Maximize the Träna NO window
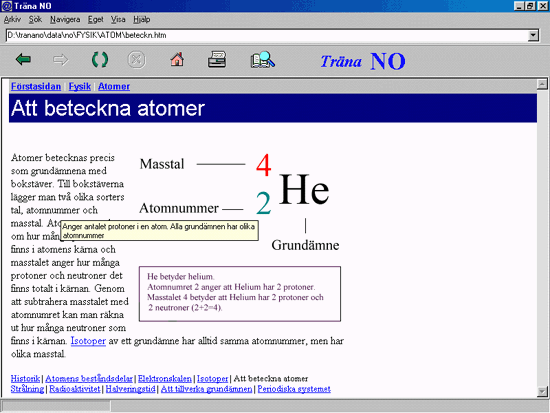Viewport: 550px width, 413px height. click(x=530, y=6)
